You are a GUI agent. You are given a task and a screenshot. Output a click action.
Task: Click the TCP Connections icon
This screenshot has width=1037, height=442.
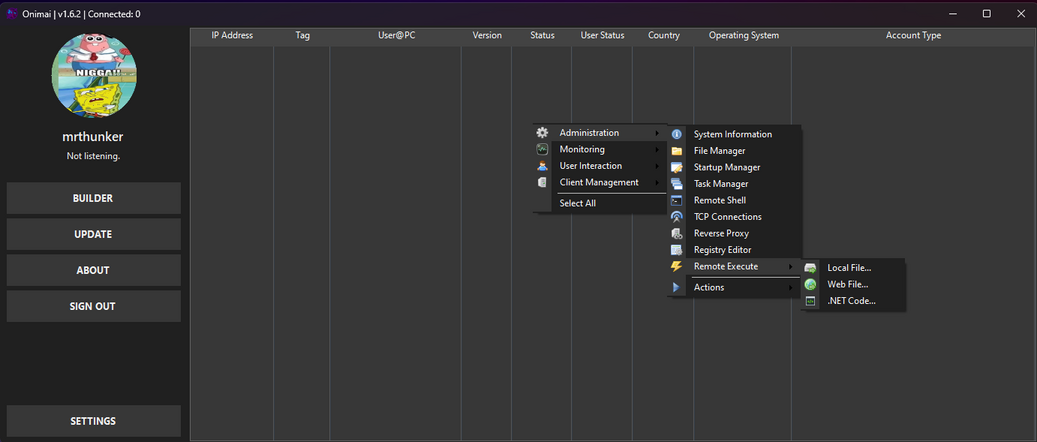click(677, 217)
